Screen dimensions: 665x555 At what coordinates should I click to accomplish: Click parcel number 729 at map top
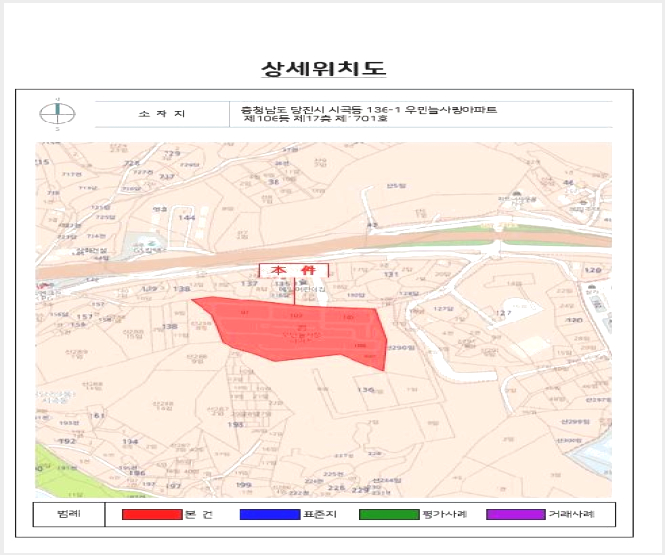coord(172,153)
